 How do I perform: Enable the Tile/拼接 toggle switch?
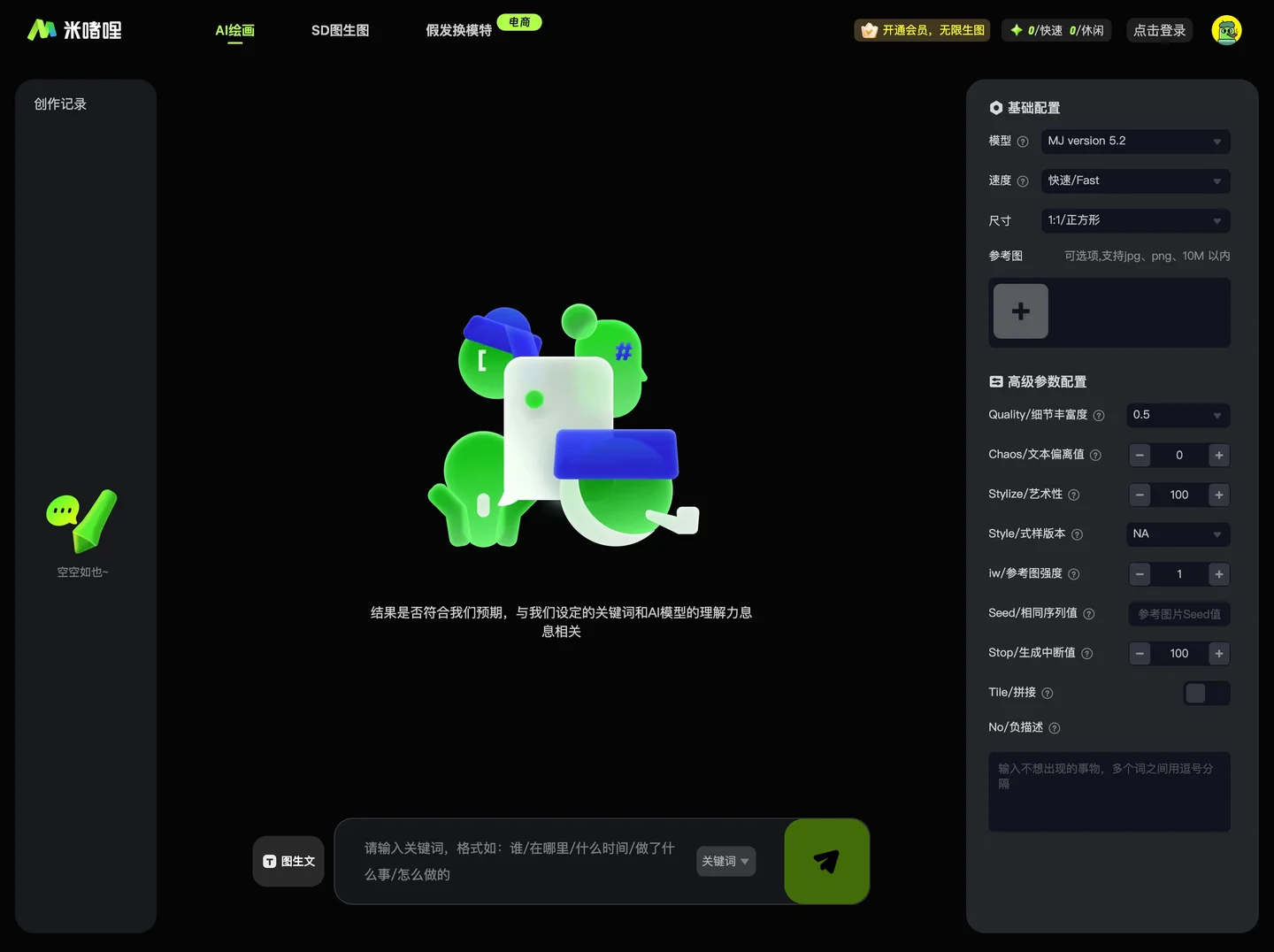(x=1206, y=693)
